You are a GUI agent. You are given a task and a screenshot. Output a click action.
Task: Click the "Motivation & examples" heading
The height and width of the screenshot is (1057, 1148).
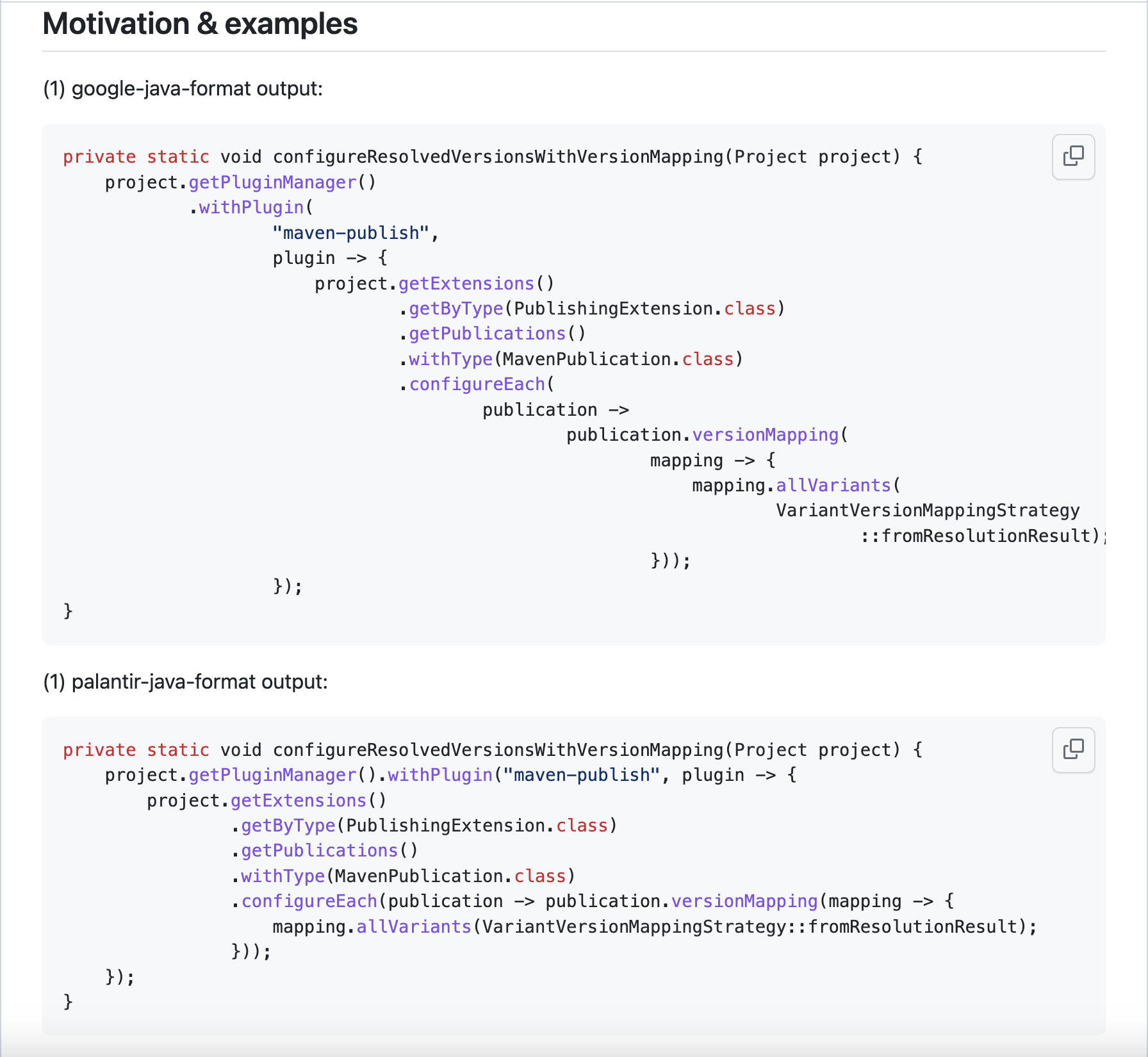coord(200,24)
